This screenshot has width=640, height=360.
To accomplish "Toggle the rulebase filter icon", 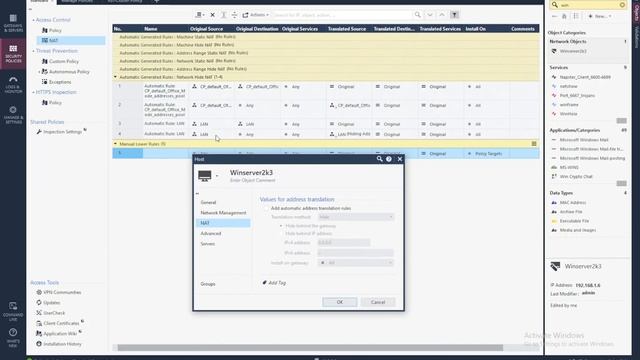I will coord(454,15).
